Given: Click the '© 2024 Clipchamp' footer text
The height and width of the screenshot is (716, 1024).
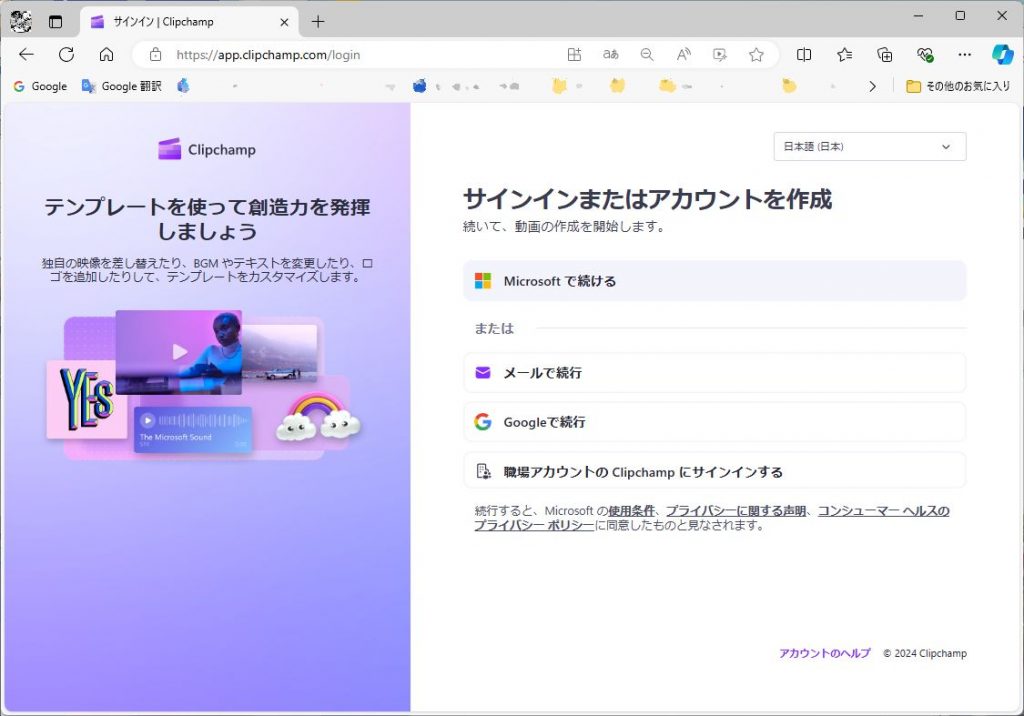Looking at the screenshot, I should click(925, 653).
